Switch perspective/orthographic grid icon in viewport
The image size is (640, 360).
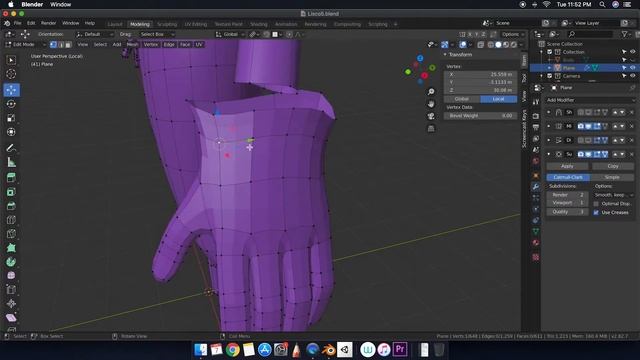tap(431, 129)
